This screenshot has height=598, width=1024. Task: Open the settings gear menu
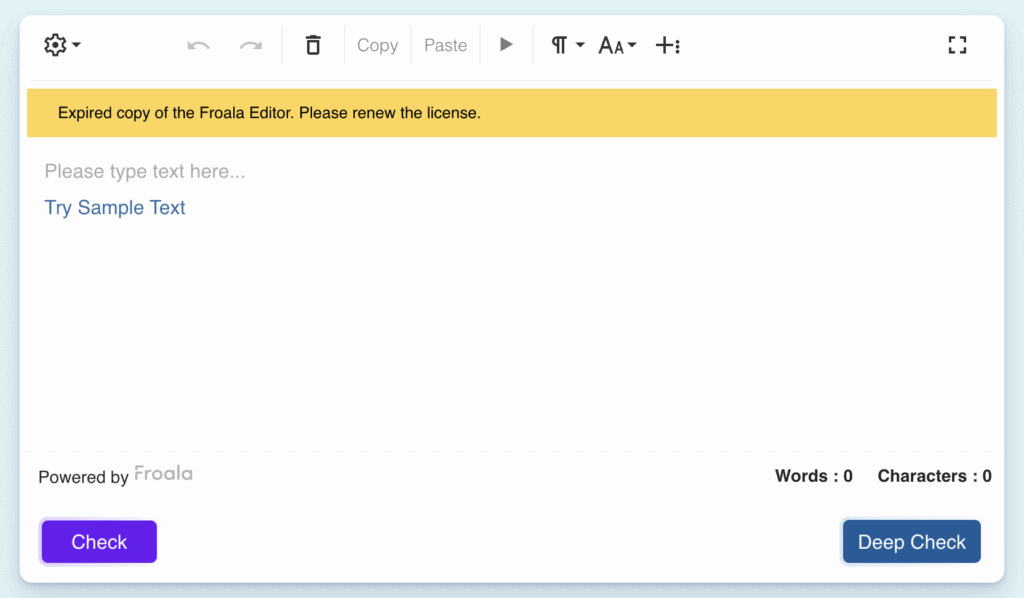tap(62, 45)
